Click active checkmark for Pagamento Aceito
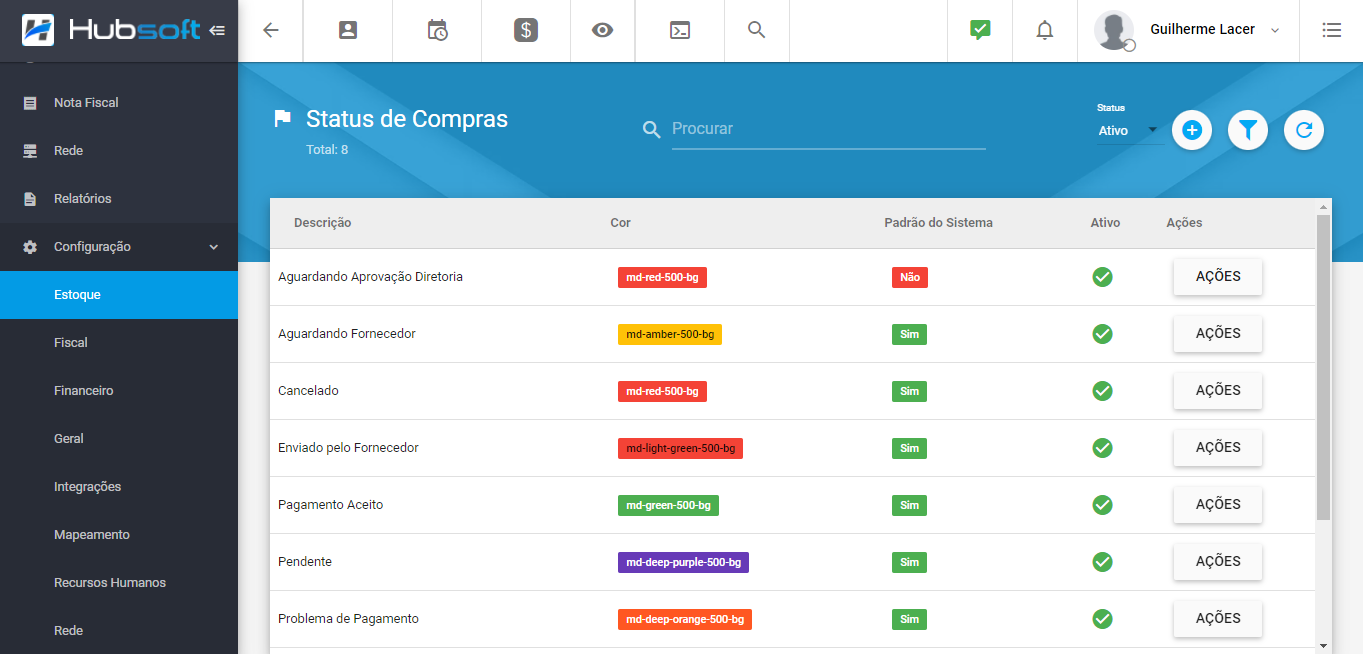 (x=1103, y=505)
